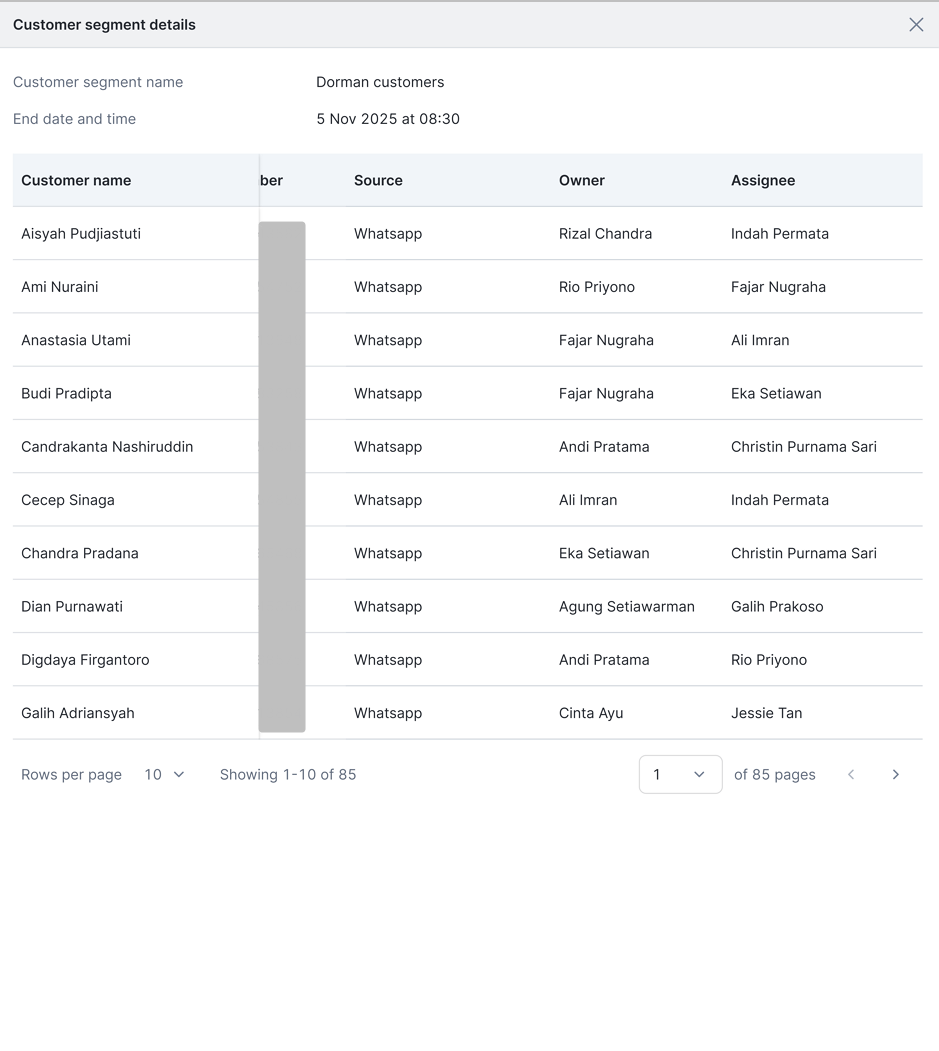Click the Budi Pradipta row
Screen dimensions: 939x1051
click(467, 393)
